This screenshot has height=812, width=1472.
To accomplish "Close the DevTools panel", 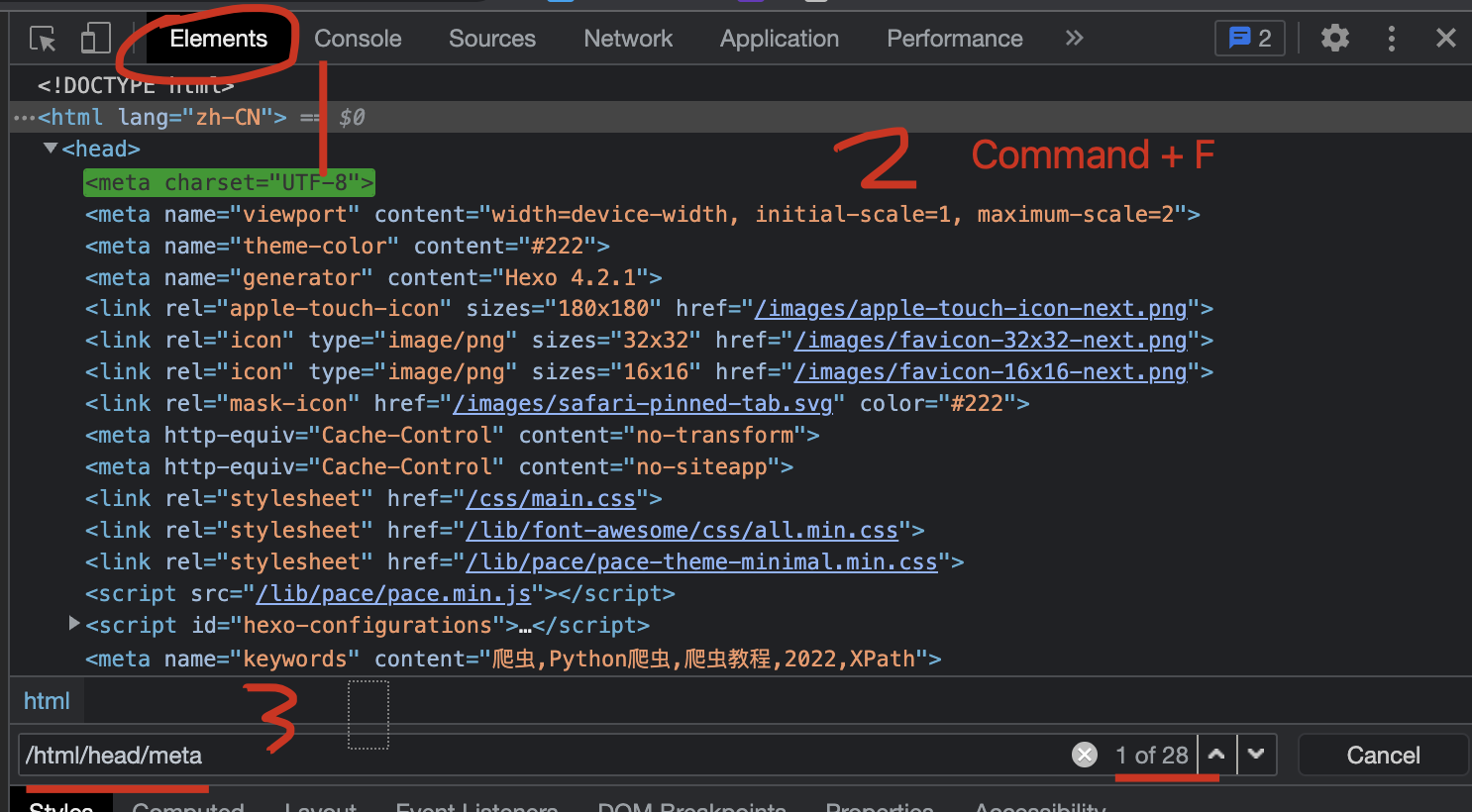I will (x=1446, y=39).
